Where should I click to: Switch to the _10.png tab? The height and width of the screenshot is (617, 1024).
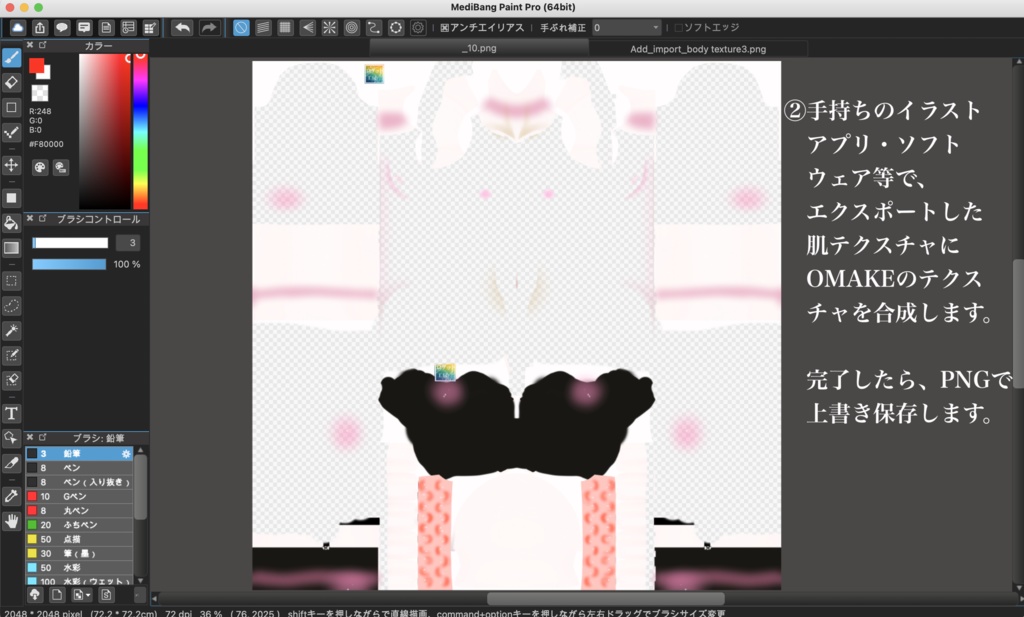[x=479, y=48]
